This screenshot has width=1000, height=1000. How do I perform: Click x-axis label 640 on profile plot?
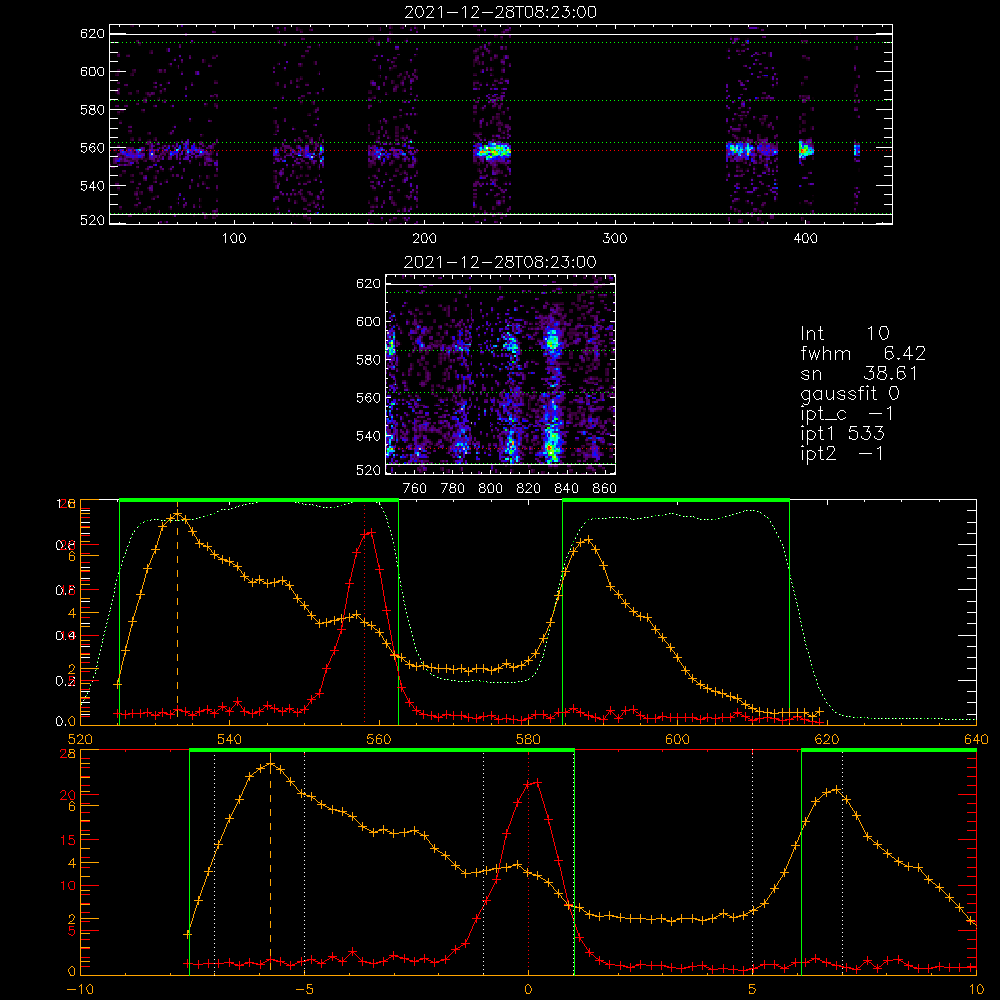tap(976, 739)
